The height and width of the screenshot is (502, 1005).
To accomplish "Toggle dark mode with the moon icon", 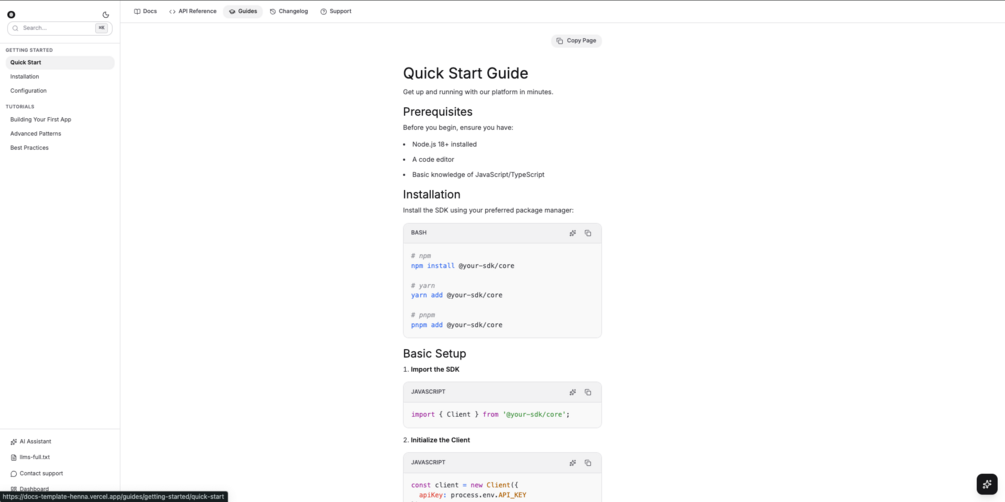I will [106, 15].
